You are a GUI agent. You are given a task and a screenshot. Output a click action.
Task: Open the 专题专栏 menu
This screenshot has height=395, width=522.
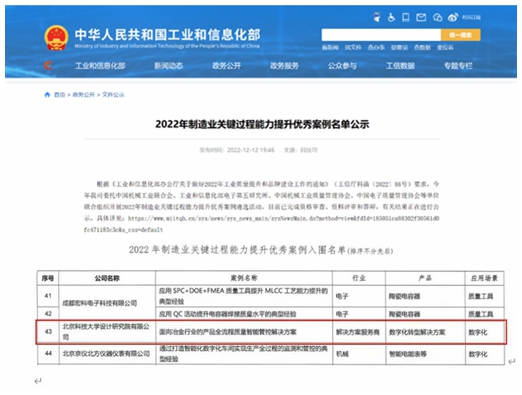pyautogui.click(x=458, y=66)
